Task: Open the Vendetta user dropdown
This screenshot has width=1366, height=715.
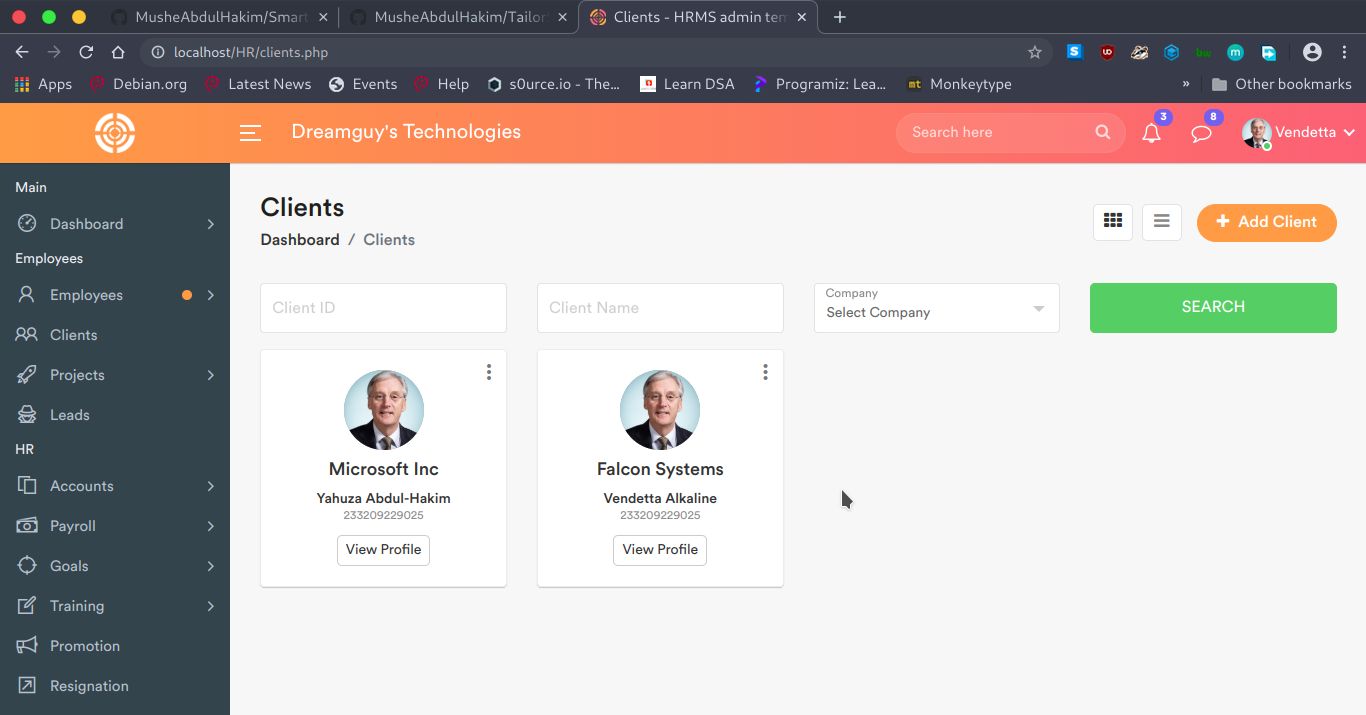Action: (x=1298, y=133)
